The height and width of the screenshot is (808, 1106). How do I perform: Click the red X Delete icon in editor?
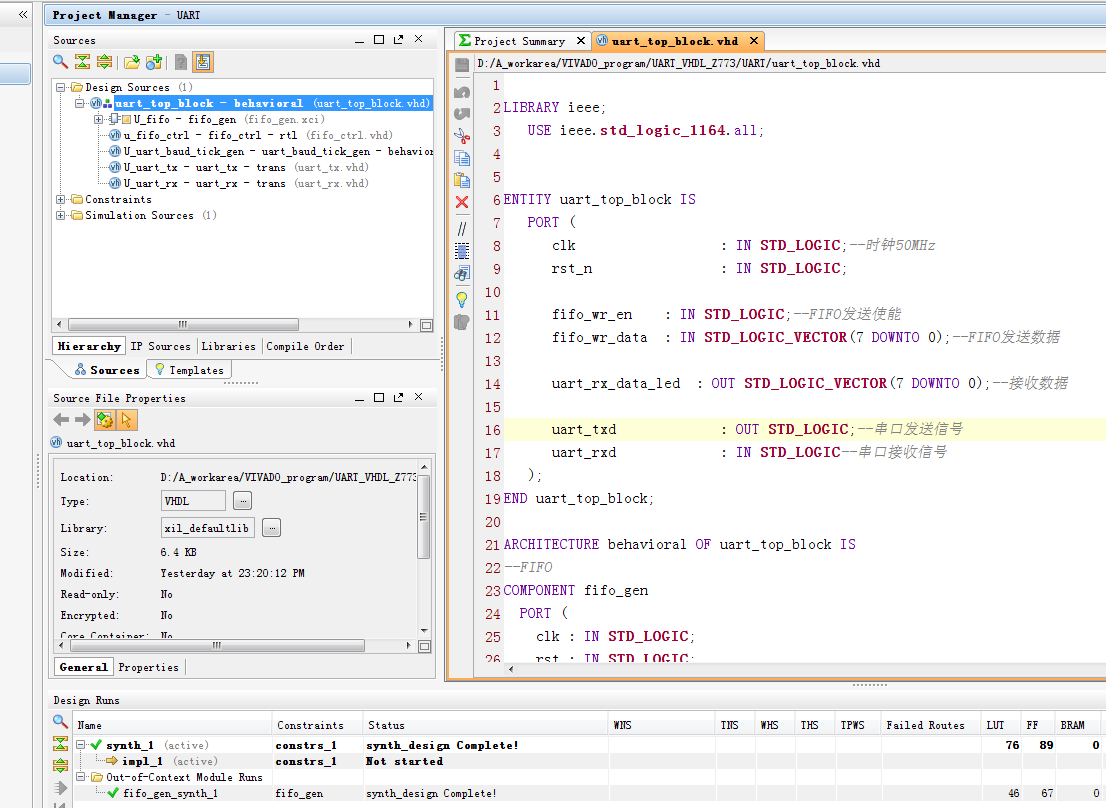(461, 202)
